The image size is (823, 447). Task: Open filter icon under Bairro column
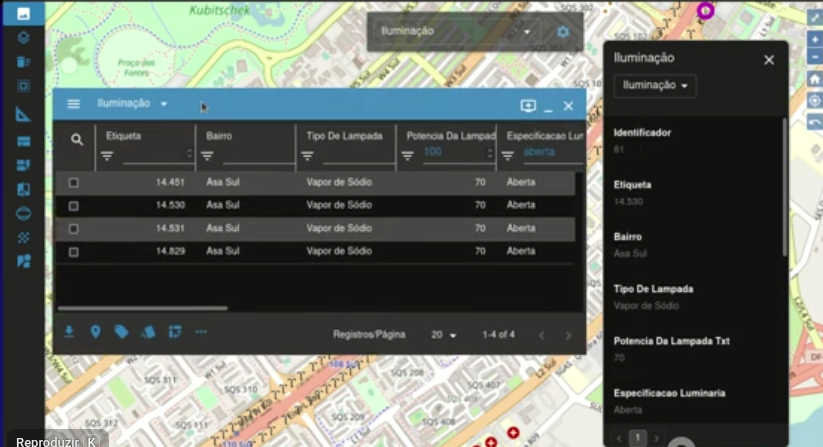[x=207, y=156]
